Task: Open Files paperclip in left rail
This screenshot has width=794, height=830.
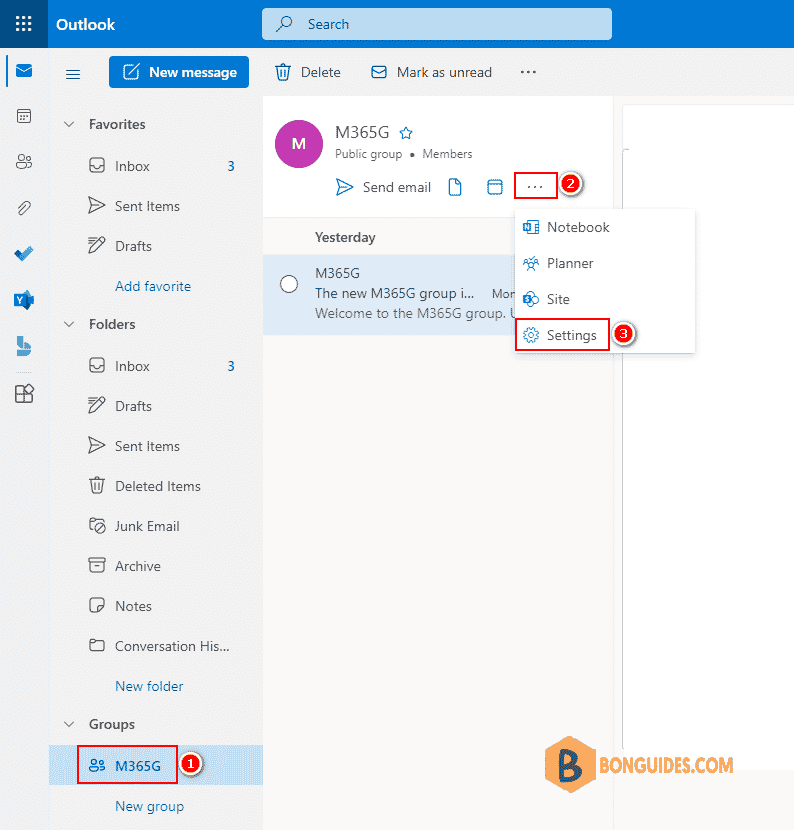Action: 24,208
